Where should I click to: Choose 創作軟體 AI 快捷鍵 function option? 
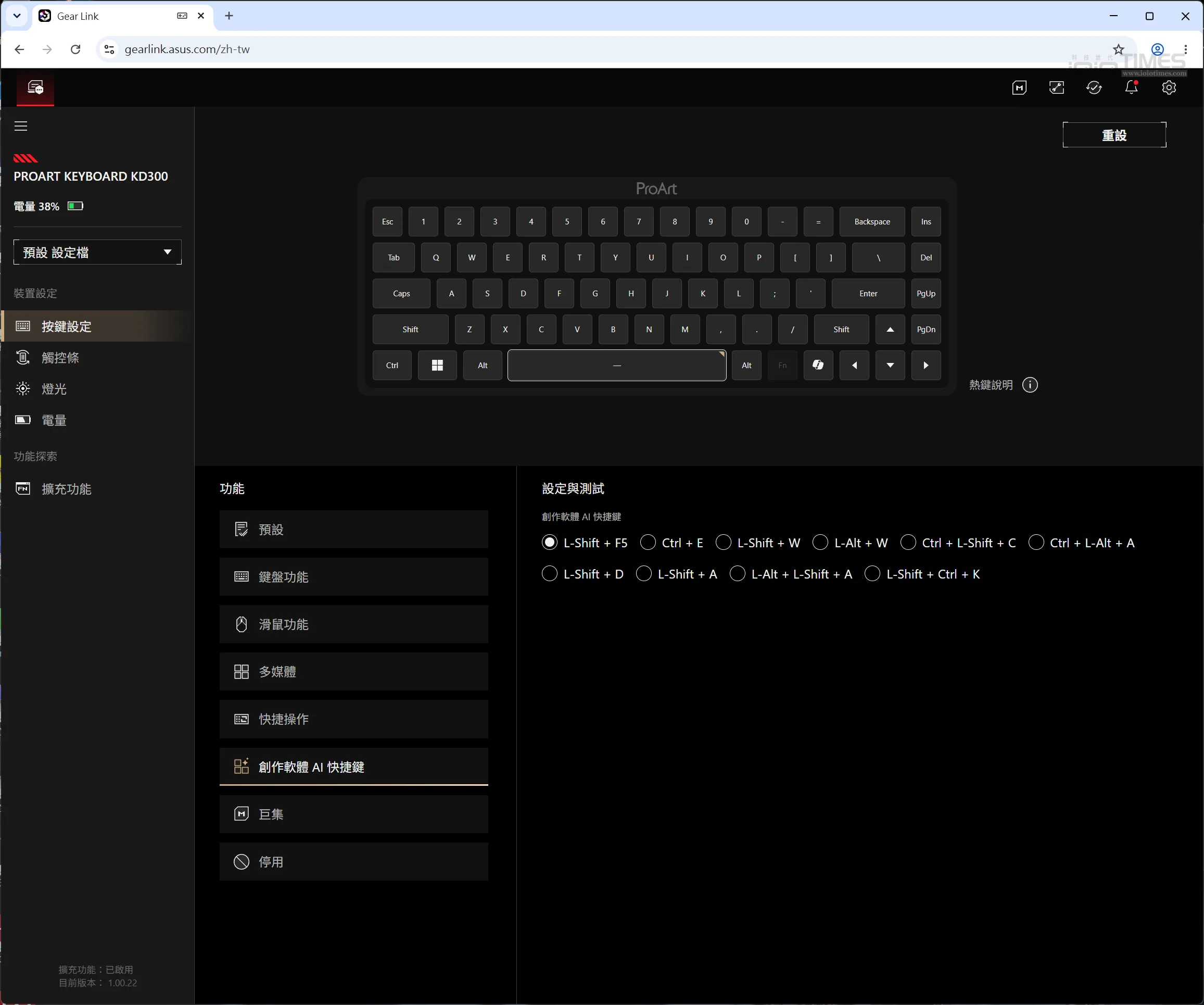pos(354,767)
